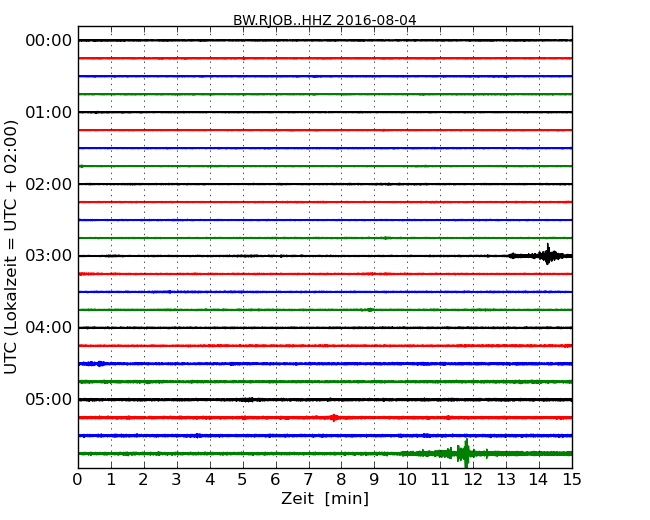Click the blue trace between 00:00 and 01:00
This screenshot has width=650, height=520.
pos(325,76)
